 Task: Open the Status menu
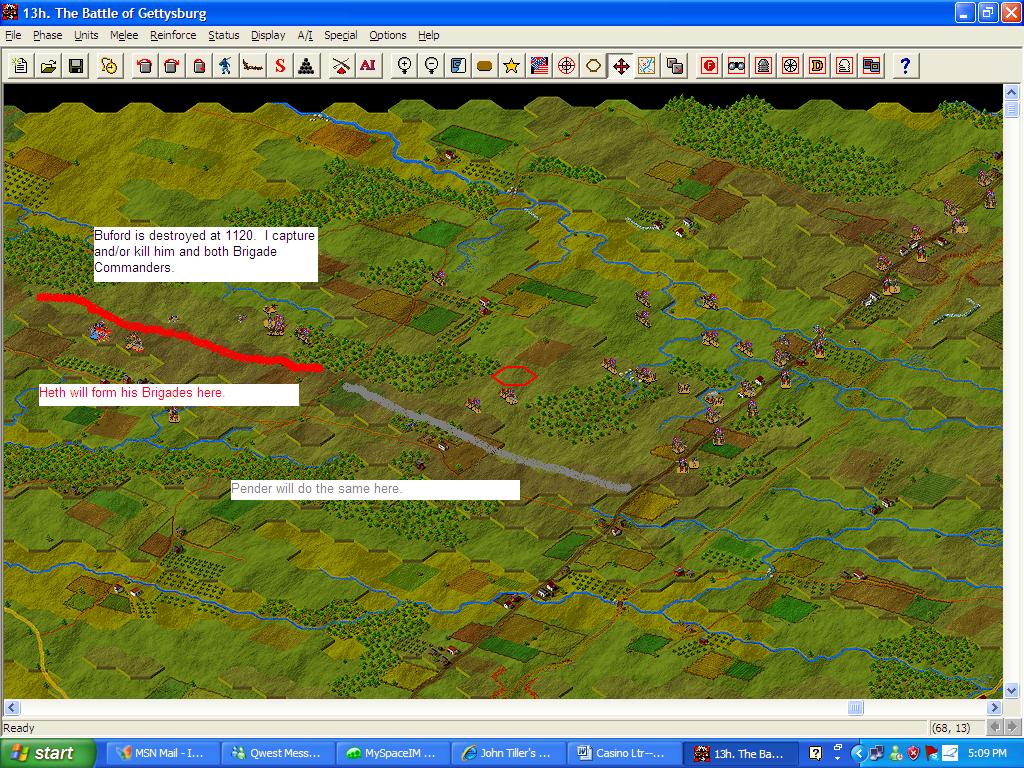(223, 35)
